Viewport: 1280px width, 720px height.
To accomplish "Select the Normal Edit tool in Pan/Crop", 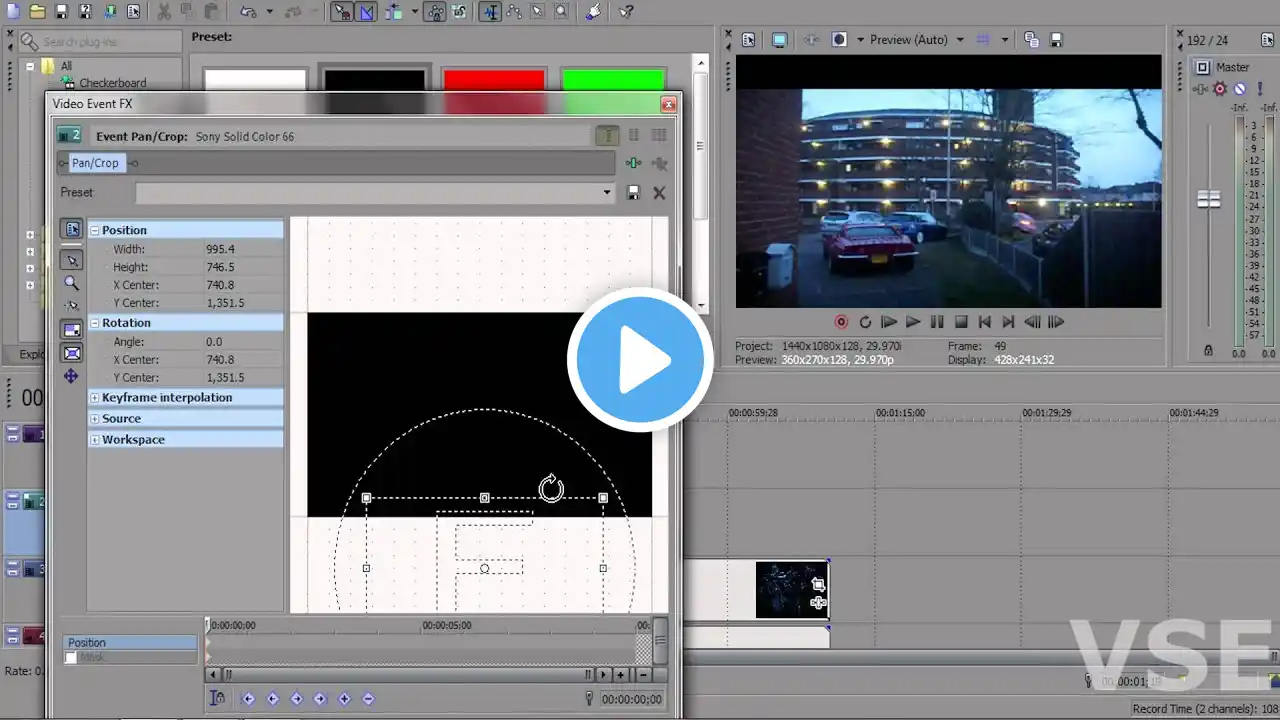I will coord(71,260).
